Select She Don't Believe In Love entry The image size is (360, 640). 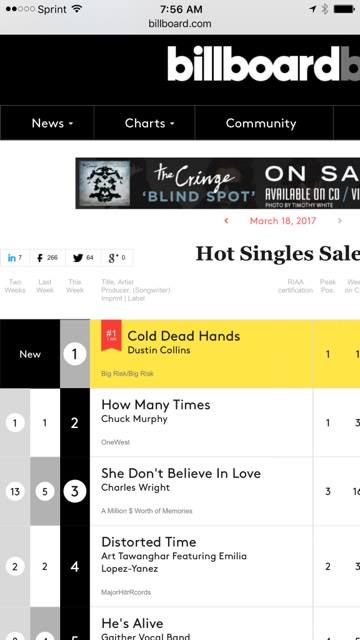tap(181, 473)
